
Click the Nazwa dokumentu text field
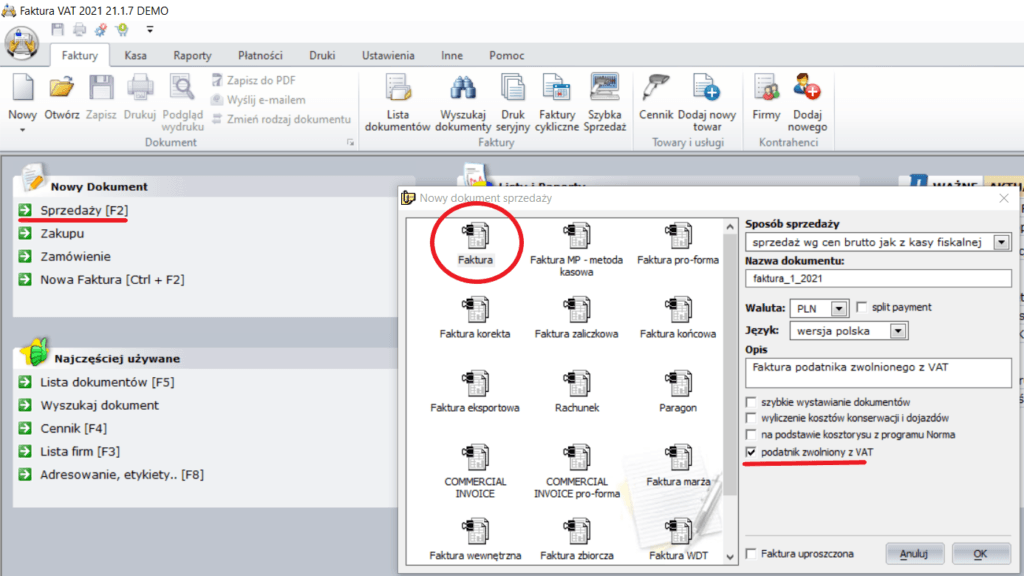point(878,278)
